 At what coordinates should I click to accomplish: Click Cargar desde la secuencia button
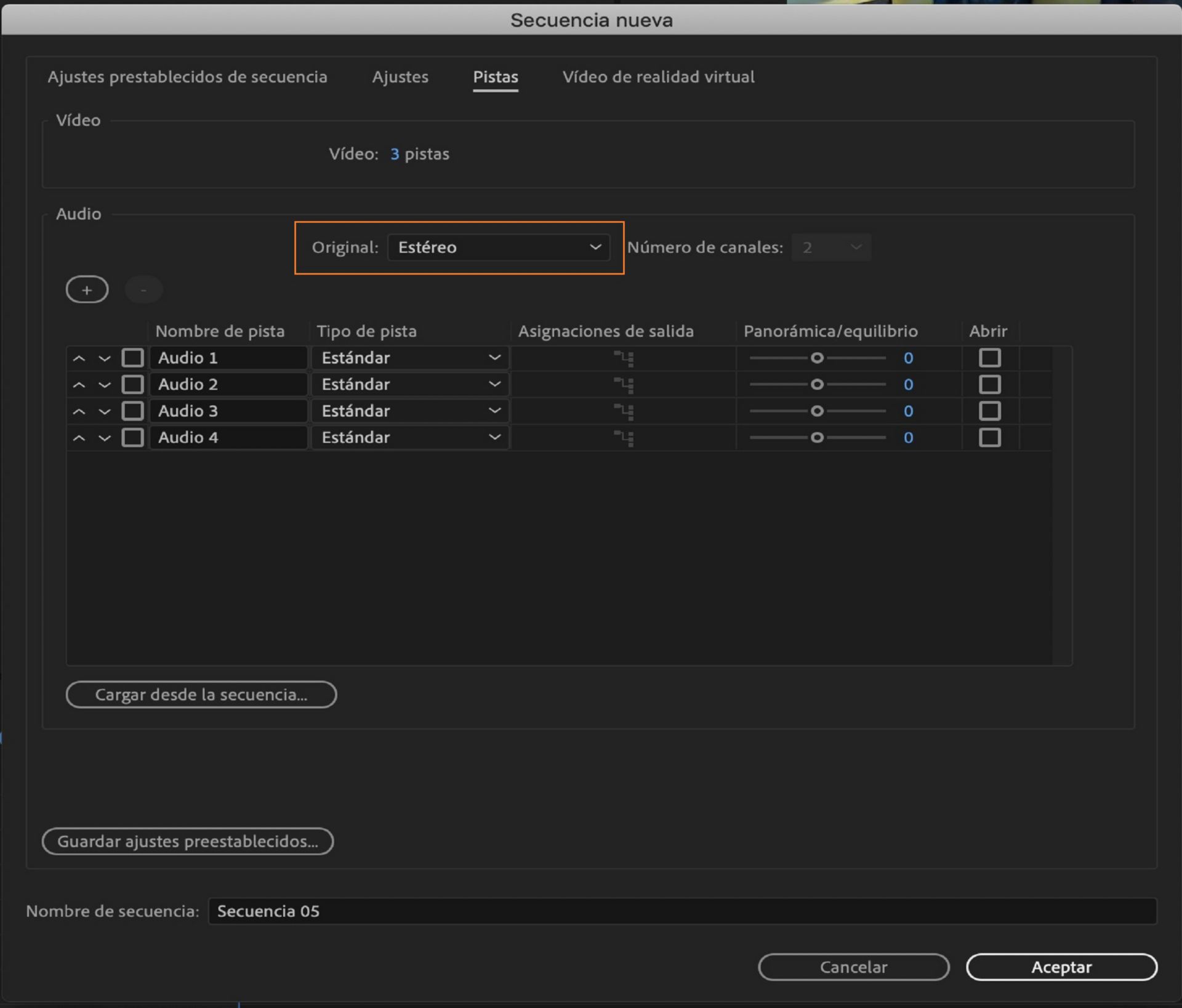tap(201, 695)
